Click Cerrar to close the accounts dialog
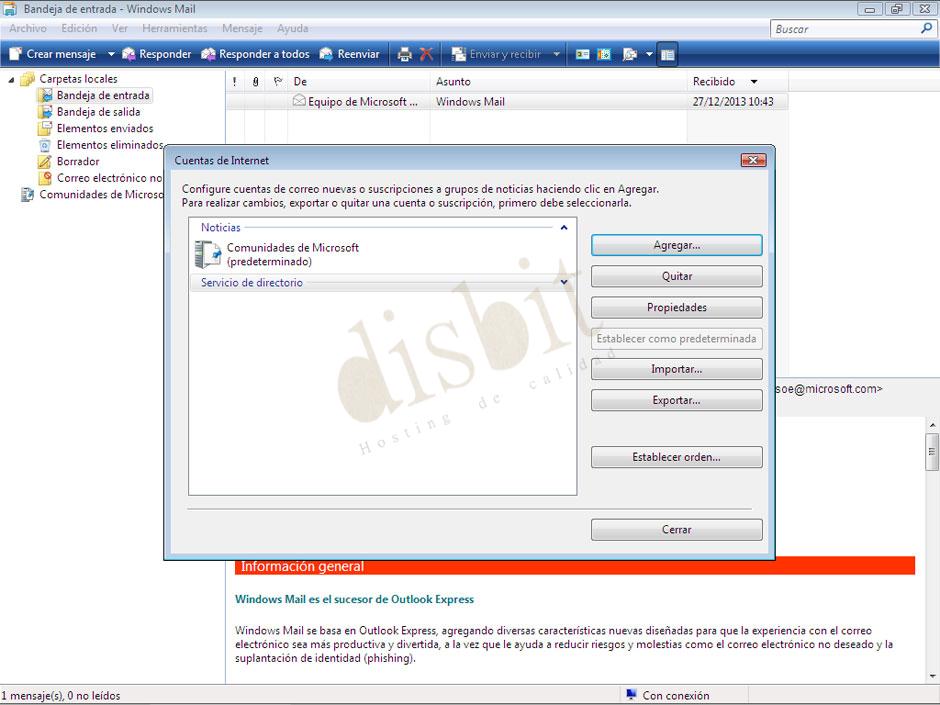 pos(676,529)
